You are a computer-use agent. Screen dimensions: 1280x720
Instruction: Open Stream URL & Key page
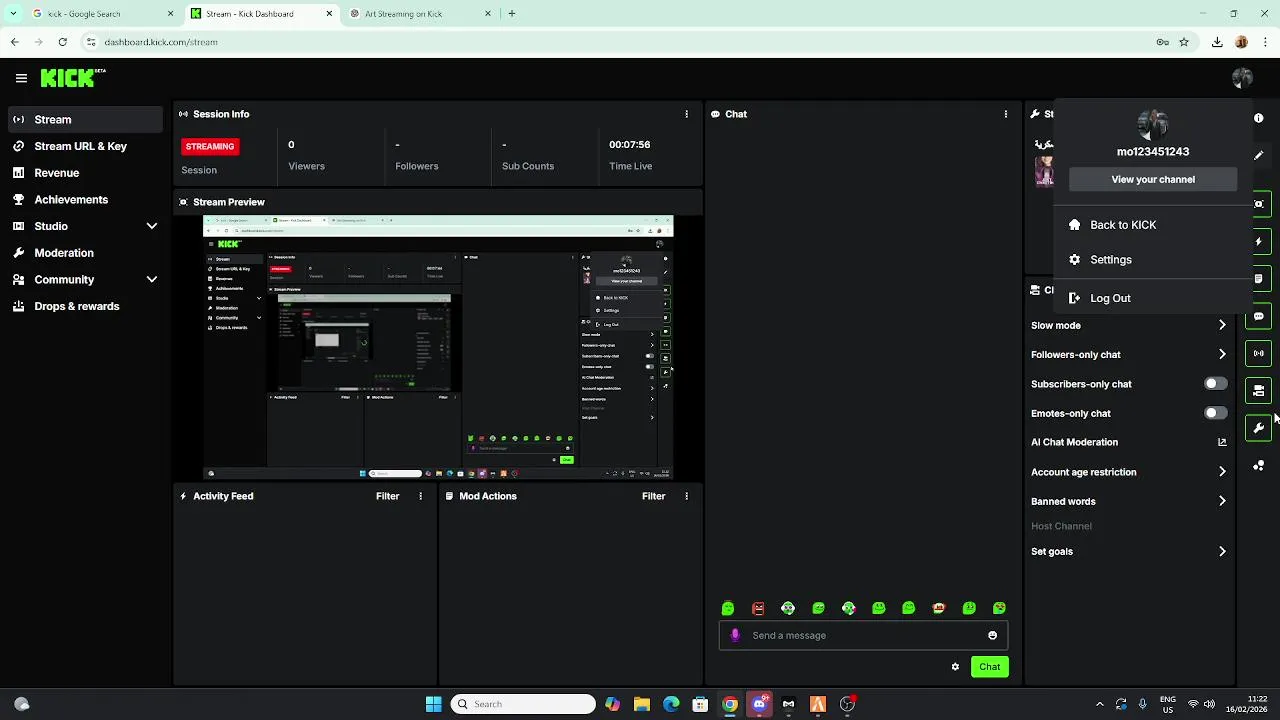coord(85,146)
